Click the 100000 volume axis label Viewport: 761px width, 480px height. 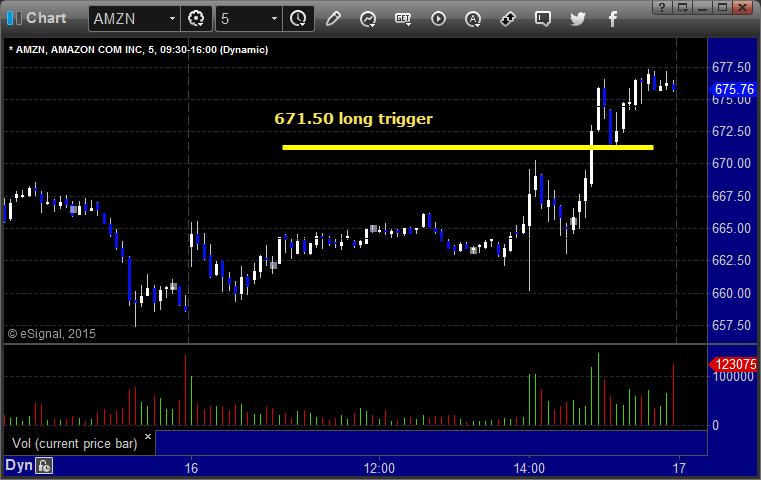tap(733, 377)
